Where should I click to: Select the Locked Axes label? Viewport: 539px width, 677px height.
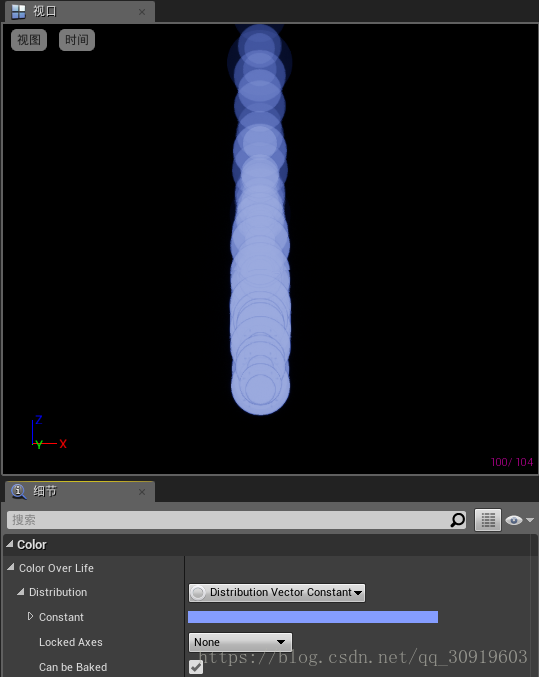[71, 642]
